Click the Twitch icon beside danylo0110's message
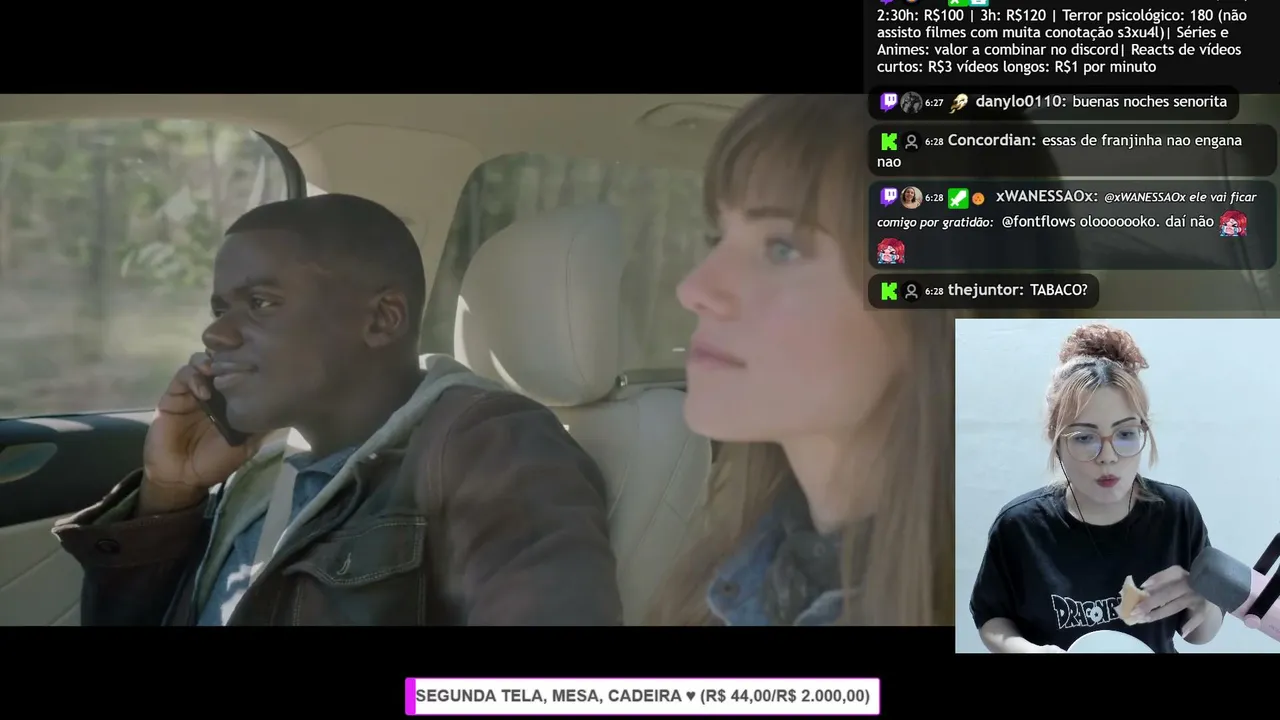 click(889, 102)
